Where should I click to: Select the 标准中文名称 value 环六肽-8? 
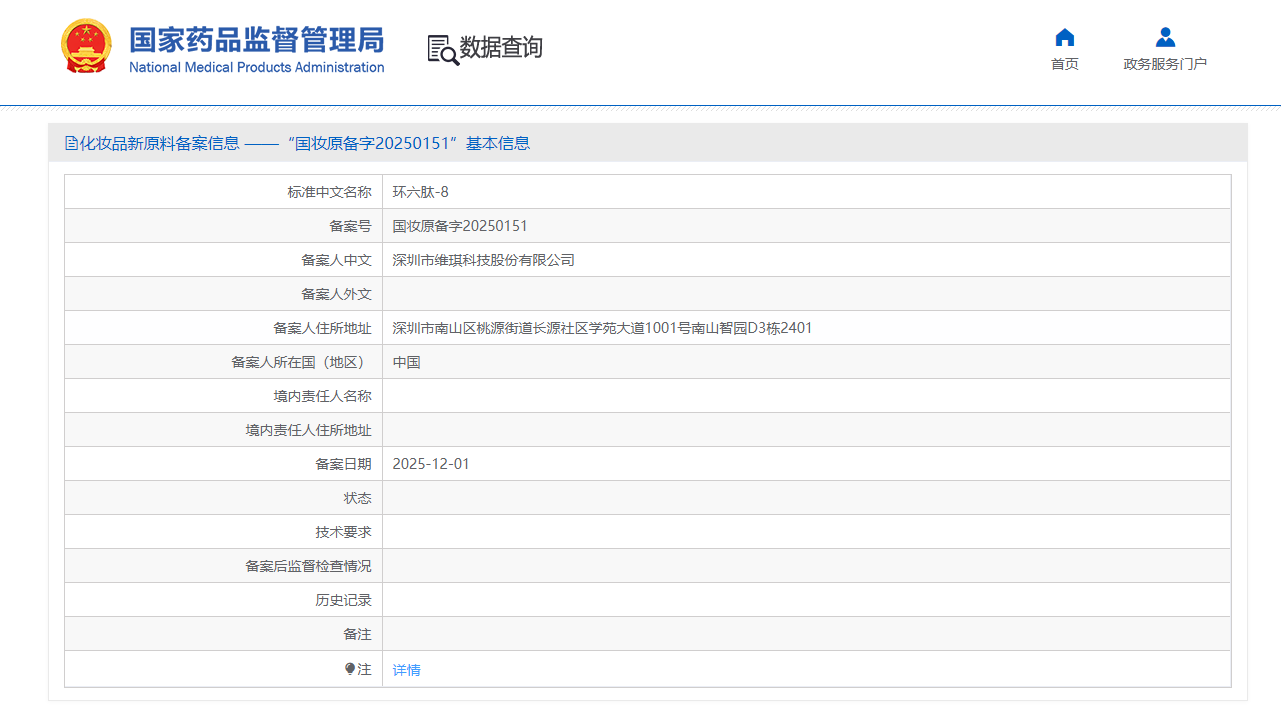pos(419,191)
